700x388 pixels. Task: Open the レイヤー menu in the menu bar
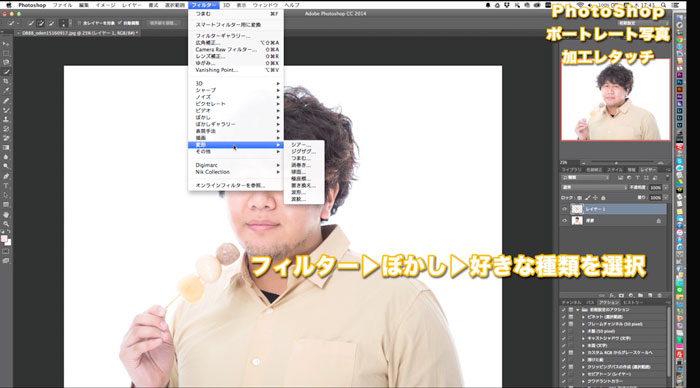(x=132, y=5)
